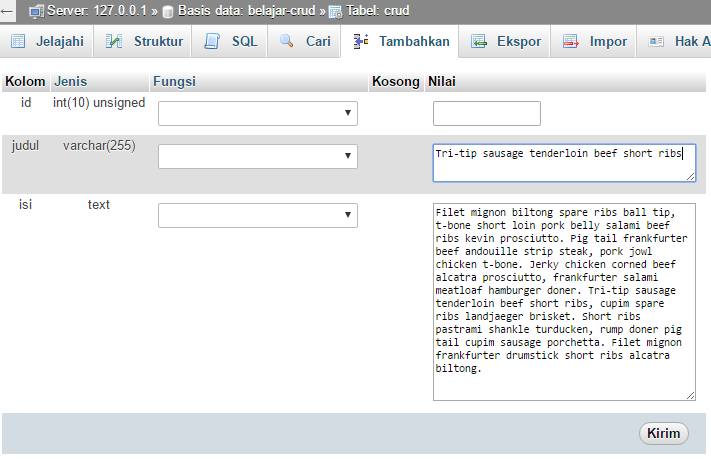
Task: Click inside the judul value textarea
Action: pos(563,164)
